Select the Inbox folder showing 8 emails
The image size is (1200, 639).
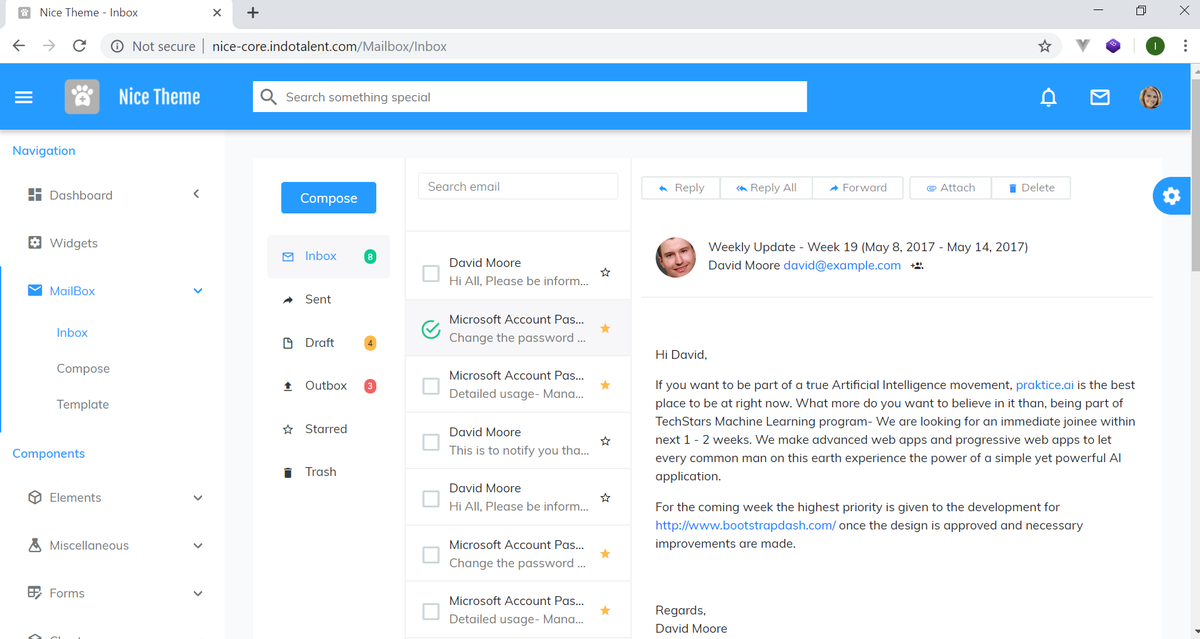[320, 256]
